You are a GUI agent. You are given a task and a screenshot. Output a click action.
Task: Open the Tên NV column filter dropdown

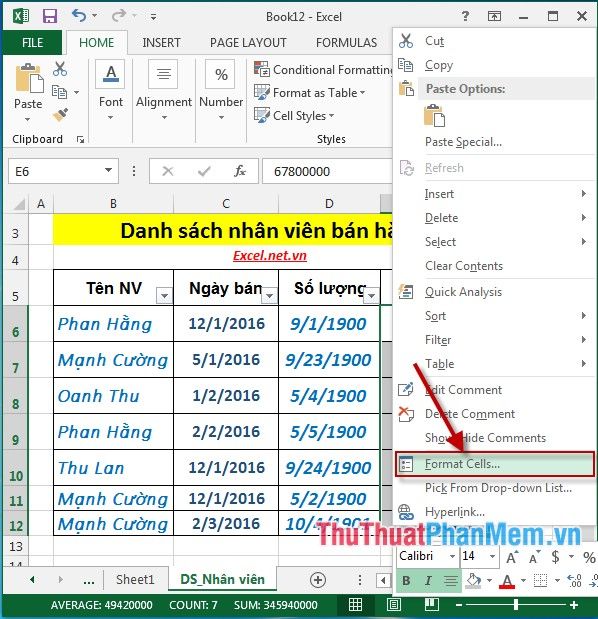(x=164, y=295)
